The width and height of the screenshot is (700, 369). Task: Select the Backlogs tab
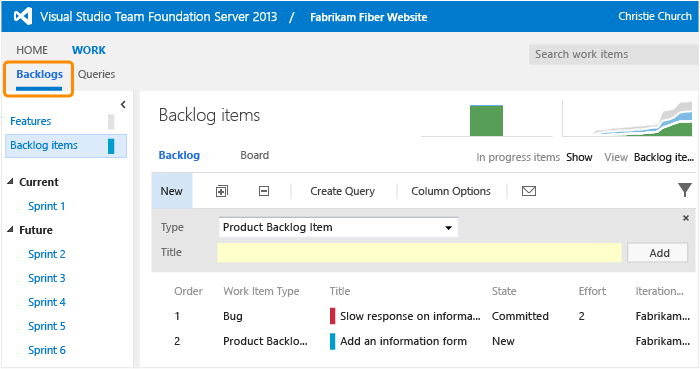39,74
